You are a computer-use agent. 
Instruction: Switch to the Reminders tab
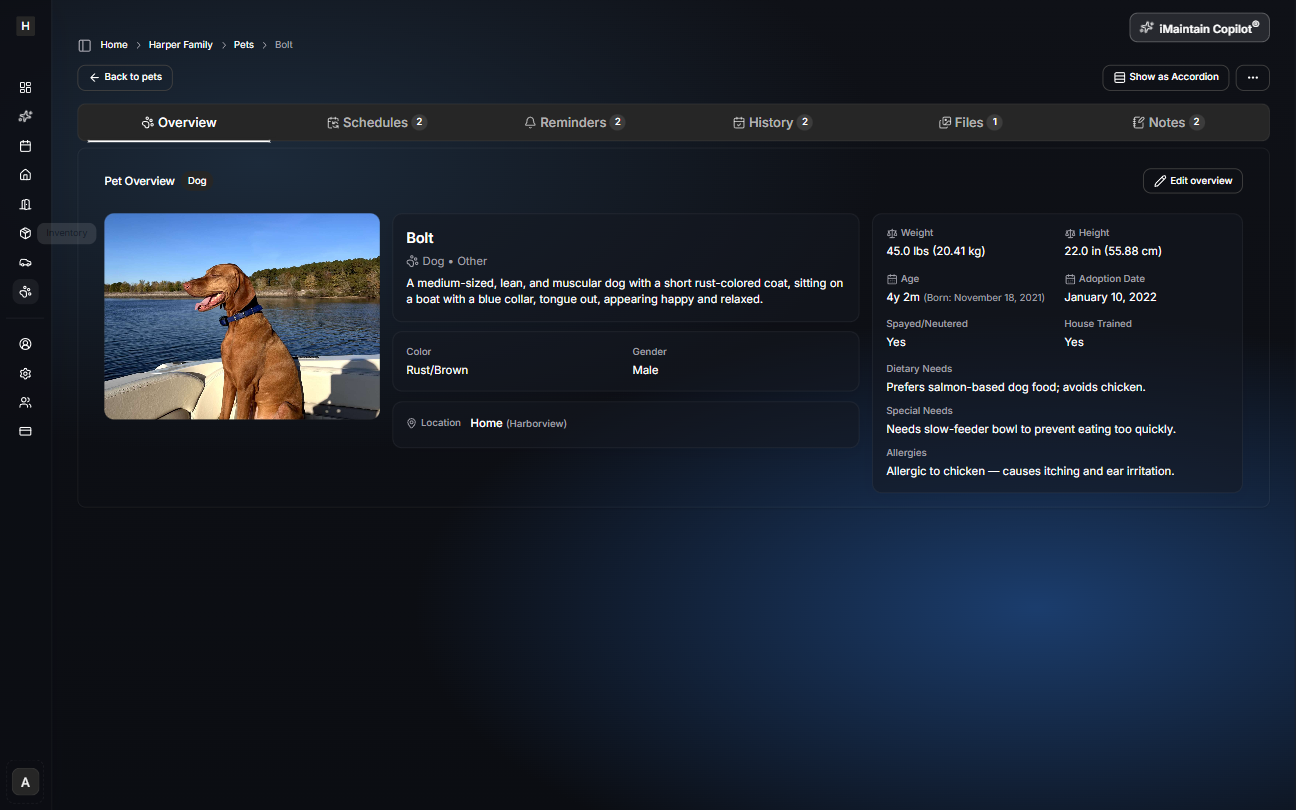click(574, 123)
